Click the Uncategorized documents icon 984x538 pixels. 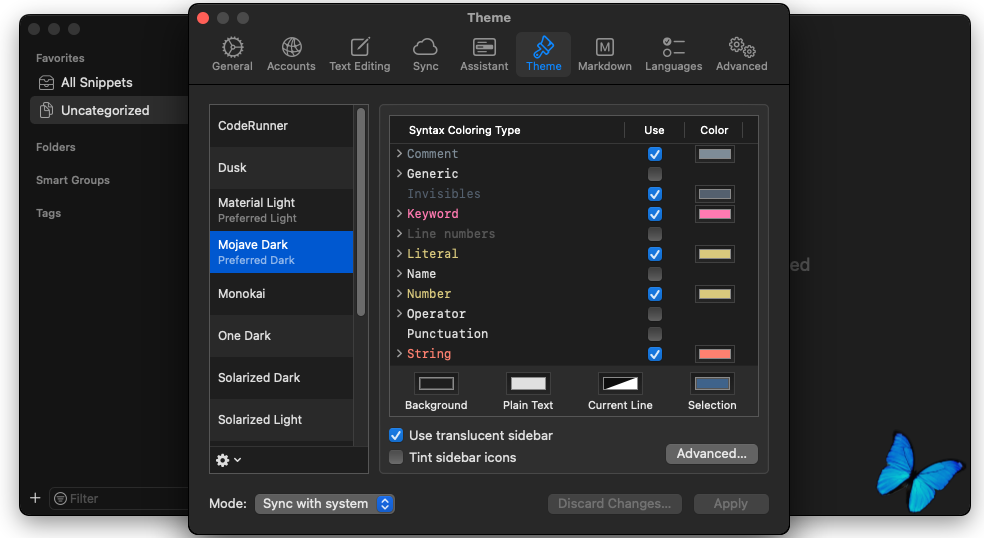(x=46, y=110)
